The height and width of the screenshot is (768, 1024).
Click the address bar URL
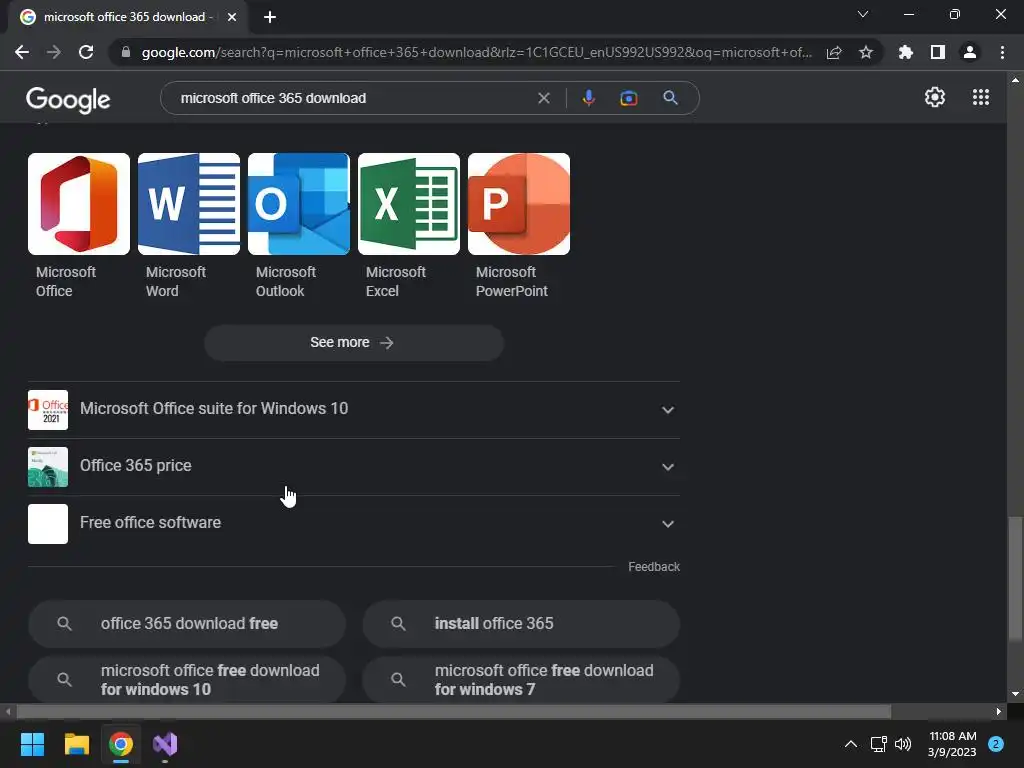tap(477, 52)
